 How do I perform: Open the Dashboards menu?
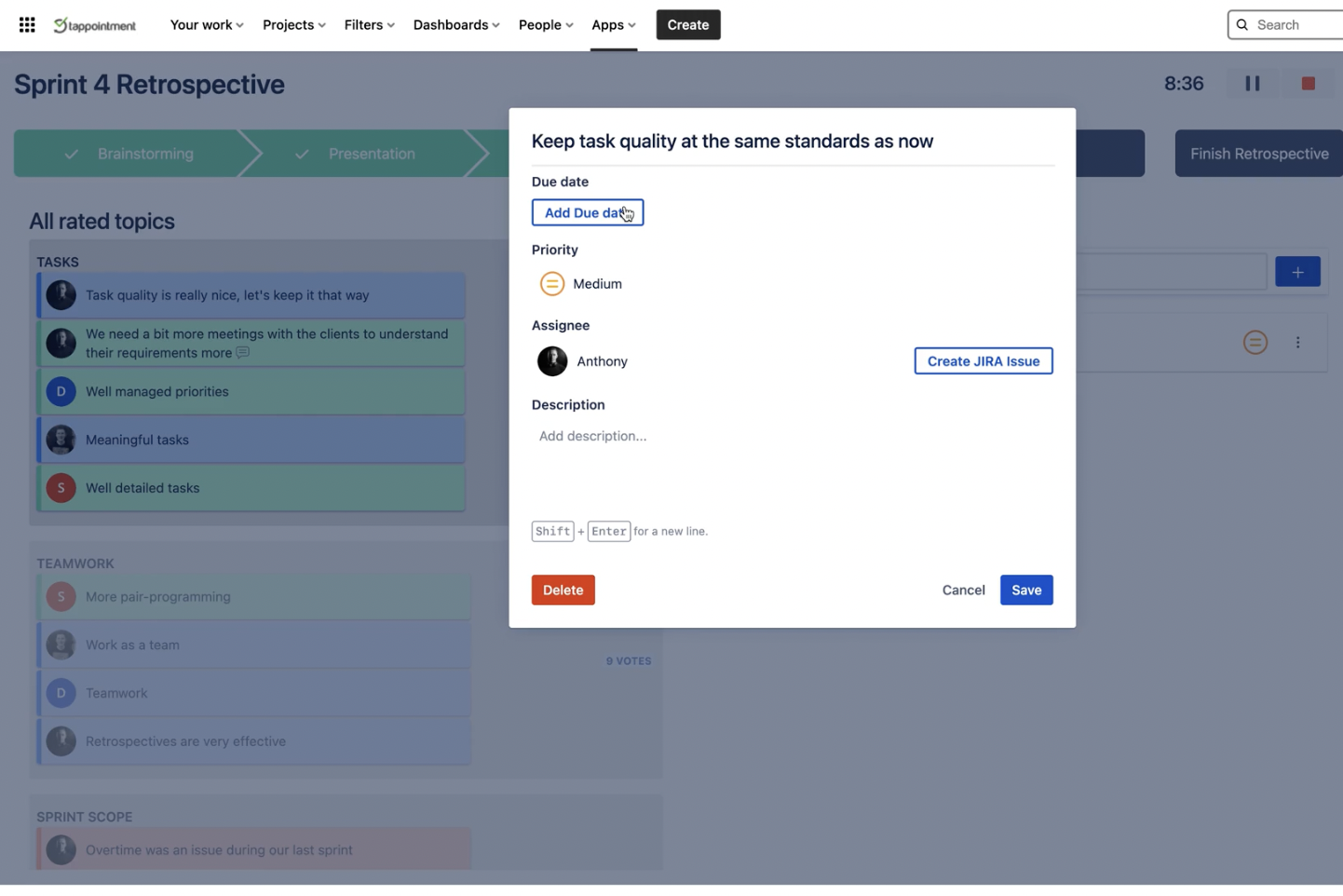[455, 25]
